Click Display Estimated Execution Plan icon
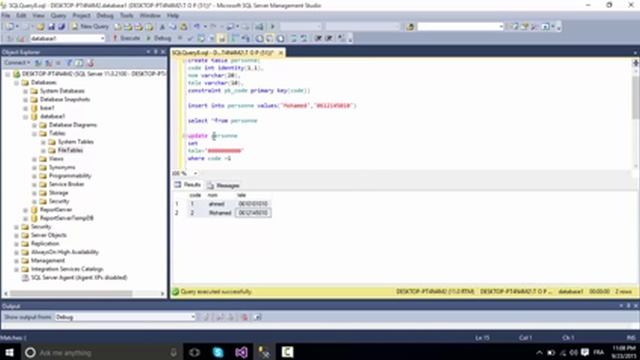Viewport: 640px width, 360px height. click(201, 38)
